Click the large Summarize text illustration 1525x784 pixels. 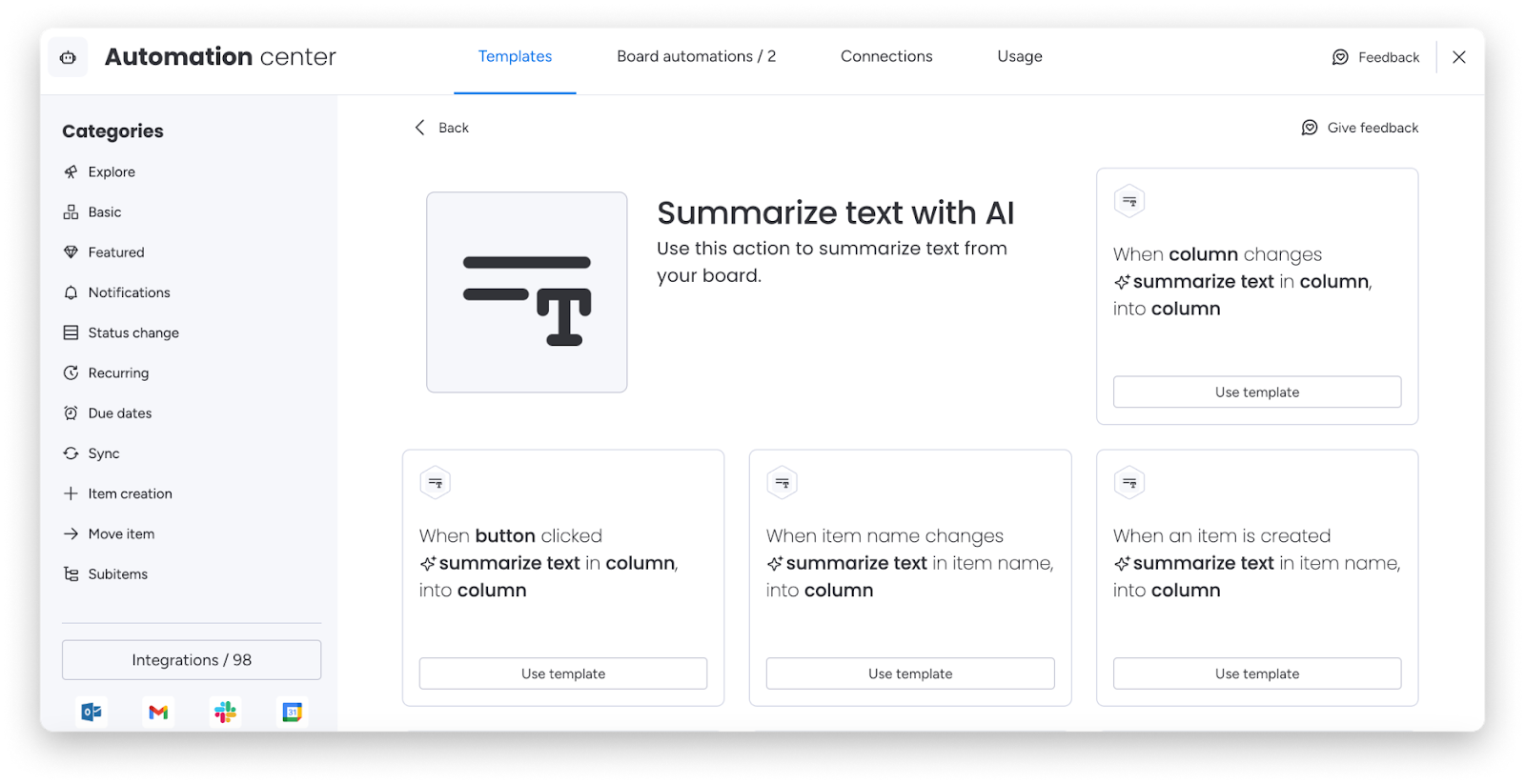(x=527, y=292)
